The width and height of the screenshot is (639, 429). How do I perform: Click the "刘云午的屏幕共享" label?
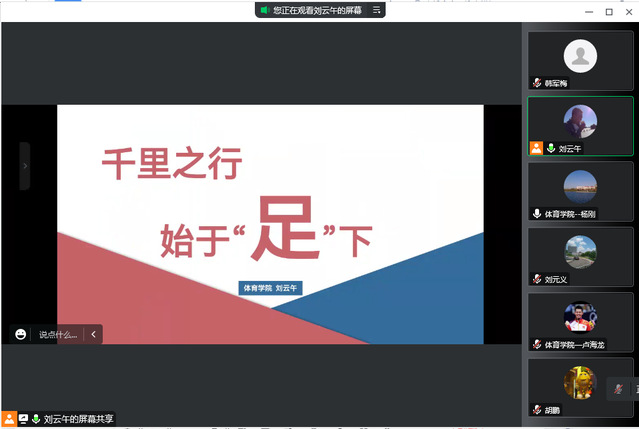[x=79, y=419]
